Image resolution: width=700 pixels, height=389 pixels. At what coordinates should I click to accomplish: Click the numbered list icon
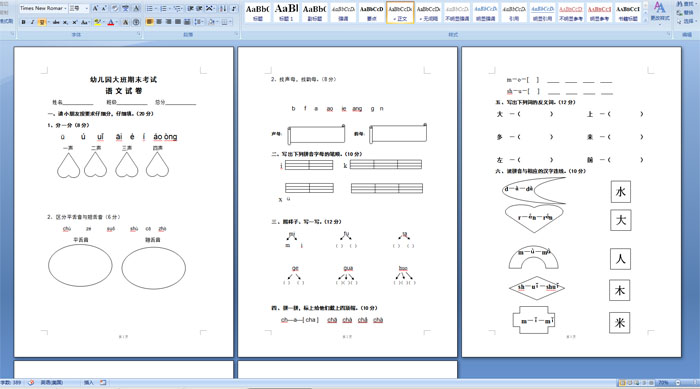point(164,8)
